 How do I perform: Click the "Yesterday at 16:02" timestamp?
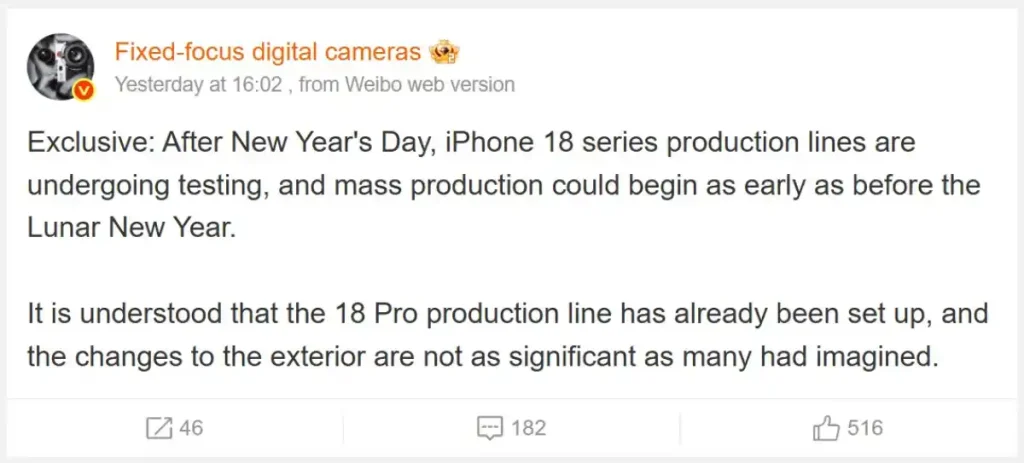pos(200,84)
